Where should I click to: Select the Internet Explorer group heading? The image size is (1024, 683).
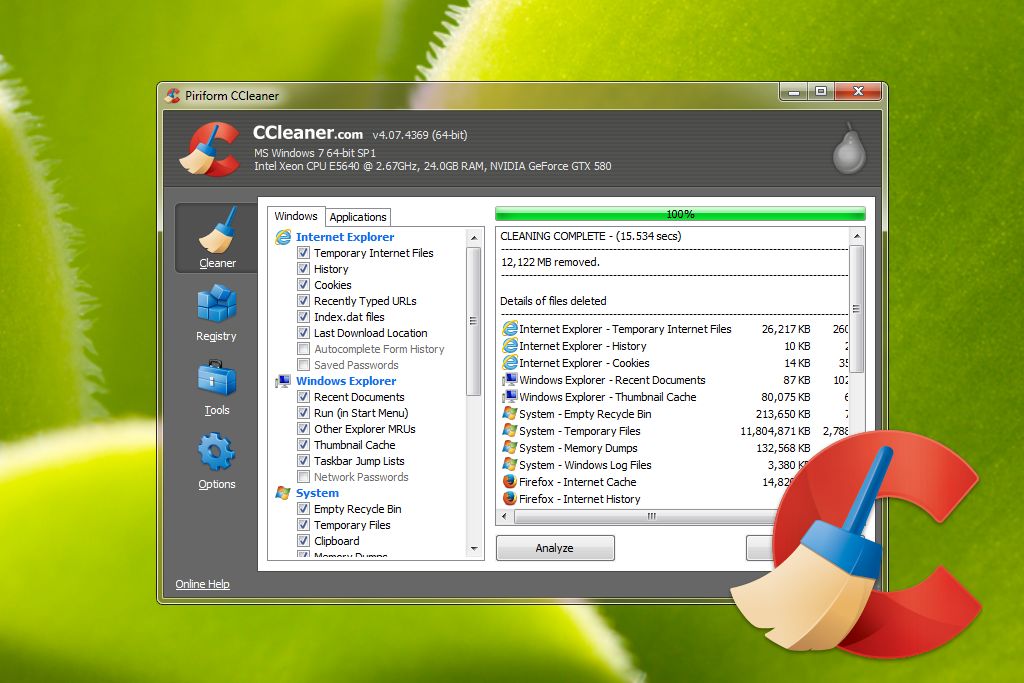click(x=345, y=237)
